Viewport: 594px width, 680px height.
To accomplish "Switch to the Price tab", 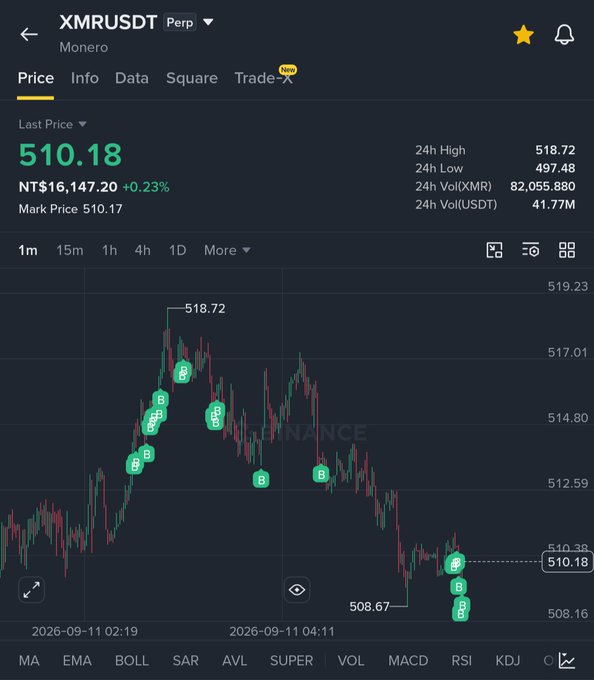I will coord(36,78).
